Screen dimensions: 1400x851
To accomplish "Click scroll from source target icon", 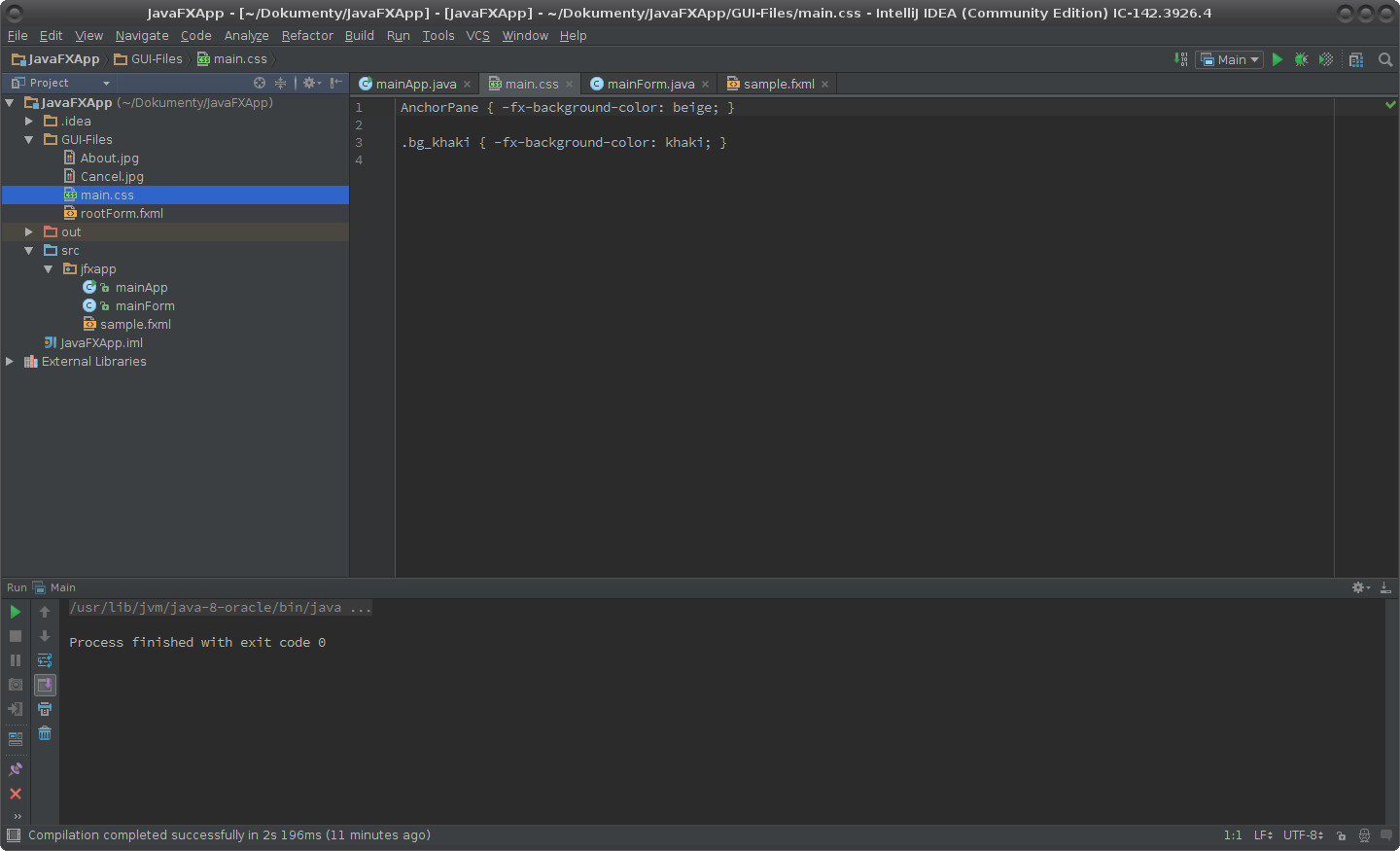I will coord(260,83).
